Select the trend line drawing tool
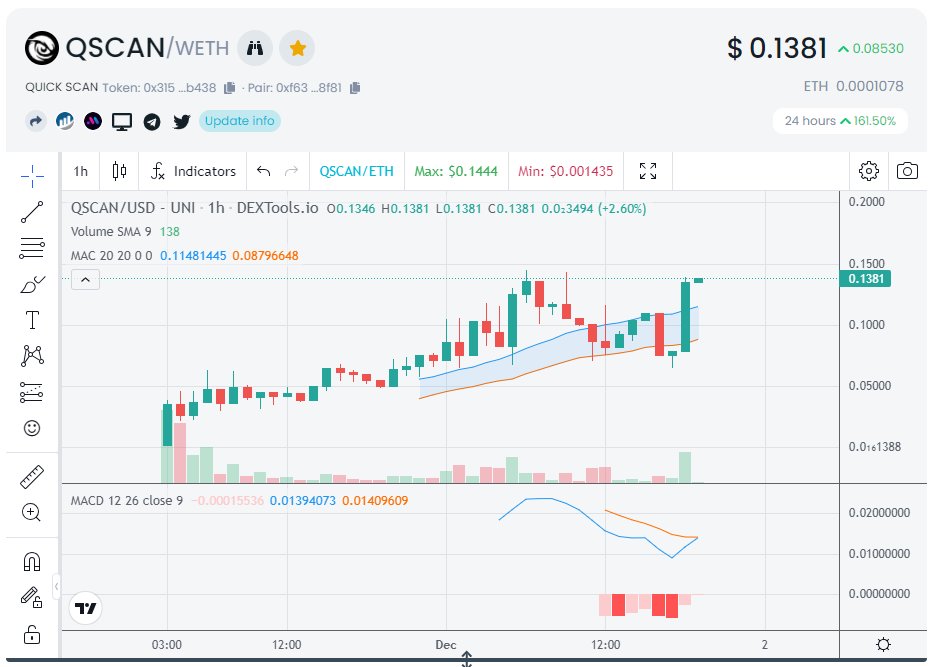The width and height of the screenshot is (934, 667). (x=32, y=212)
